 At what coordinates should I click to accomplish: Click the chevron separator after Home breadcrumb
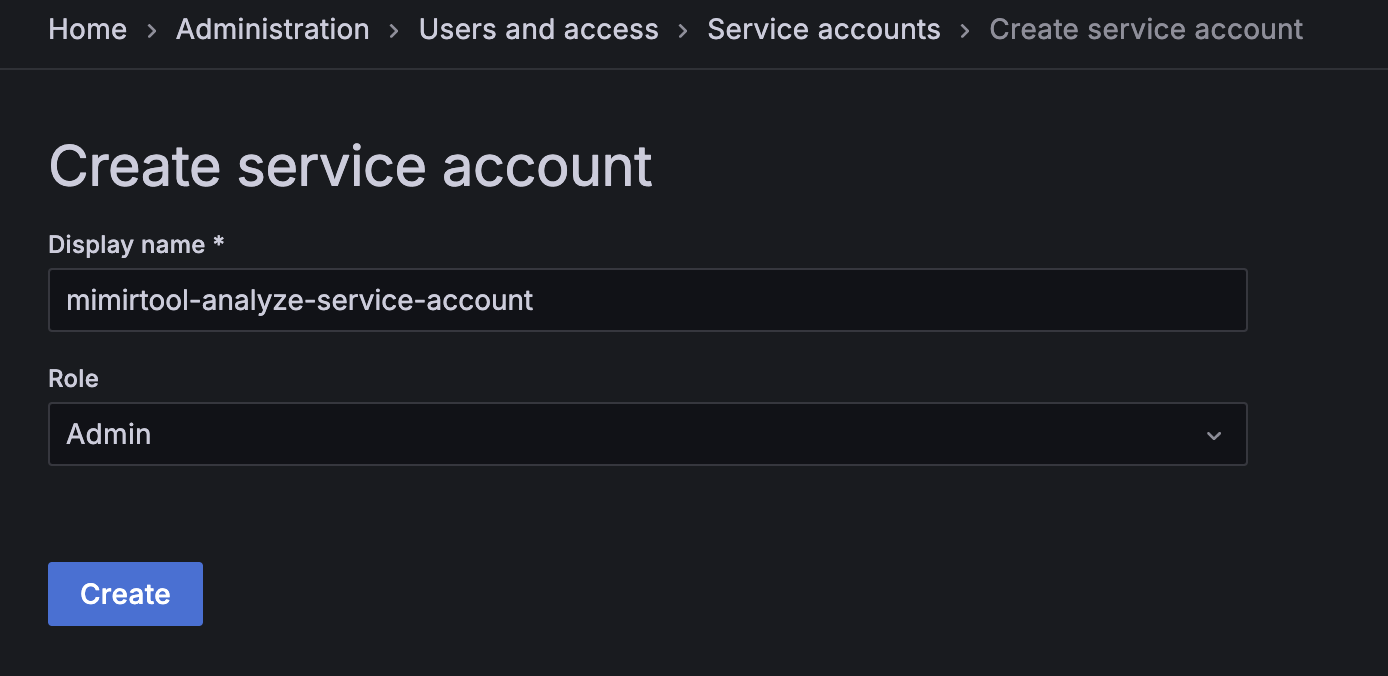pos(151,30)
